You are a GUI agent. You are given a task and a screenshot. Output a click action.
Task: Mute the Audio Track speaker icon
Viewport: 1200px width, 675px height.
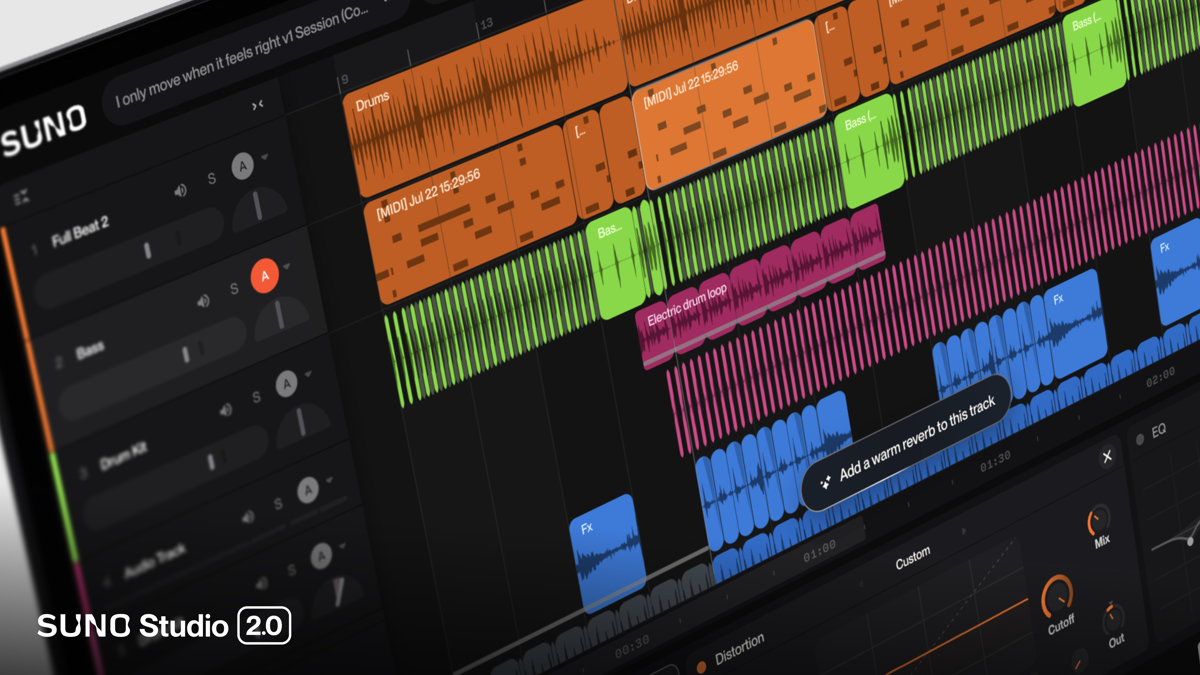(249, 516)
